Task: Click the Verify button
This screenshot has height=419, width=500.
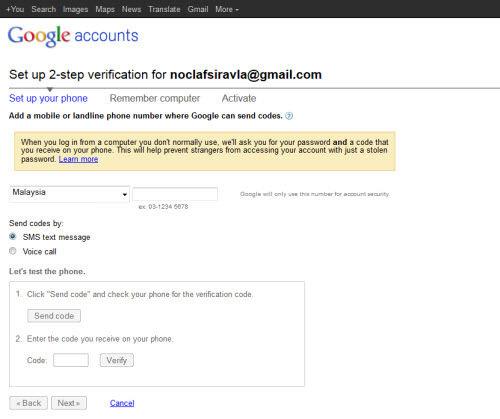Action: click(x=117, y=360)
